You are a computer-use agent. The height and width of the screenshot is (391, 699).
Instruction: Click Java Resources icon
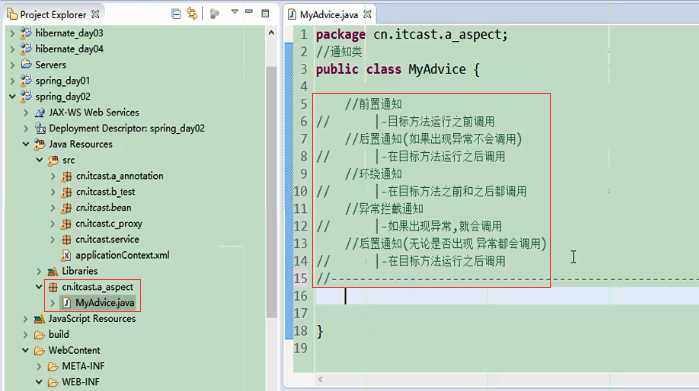(40, 144)
